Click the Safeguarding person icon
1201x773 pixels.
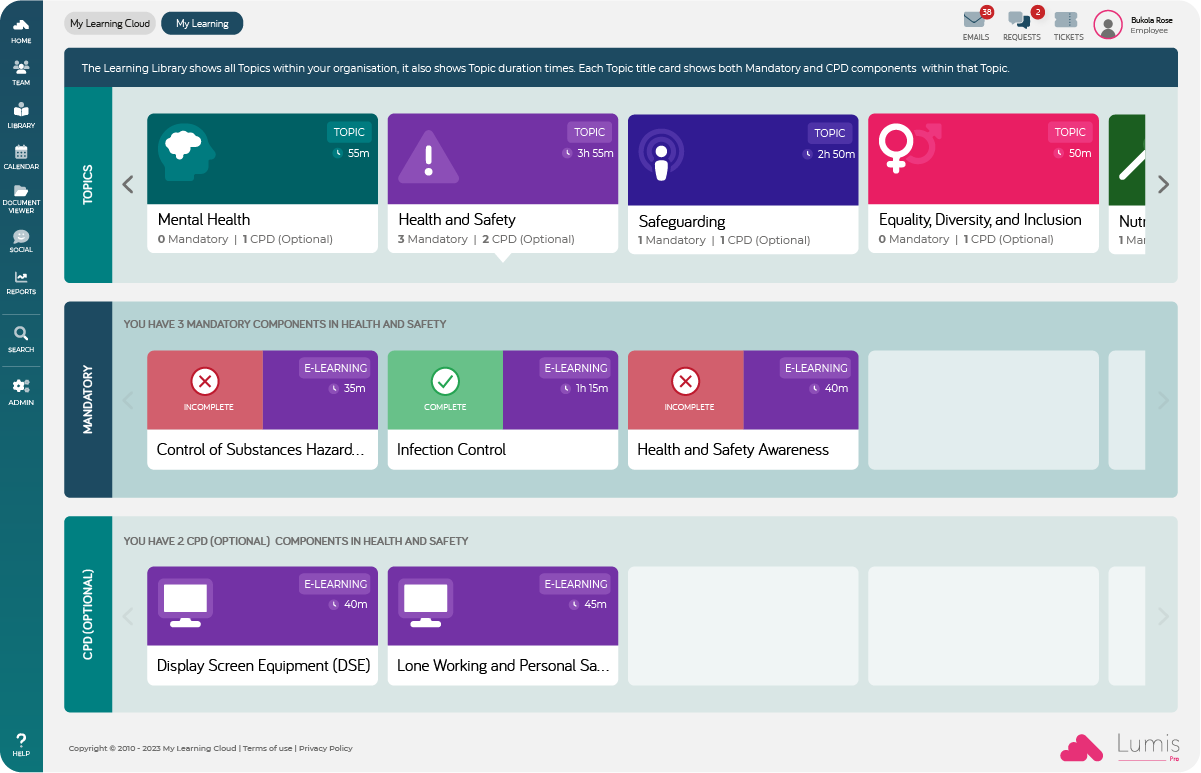click(661, 155)
